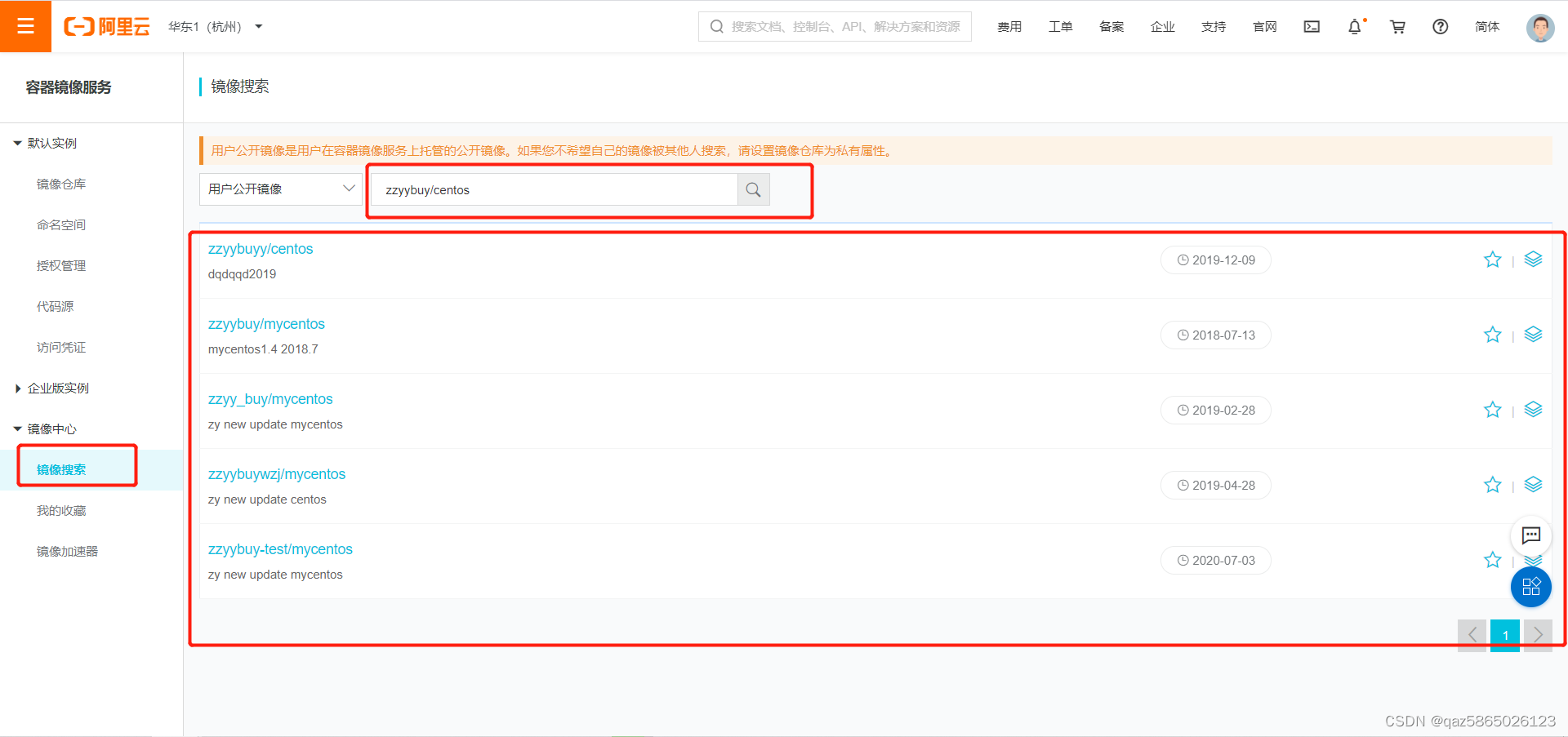Collapse the 默认实例 section
Screen dimensions: 1568x737
pyautogui.click(x=46, y=144)
